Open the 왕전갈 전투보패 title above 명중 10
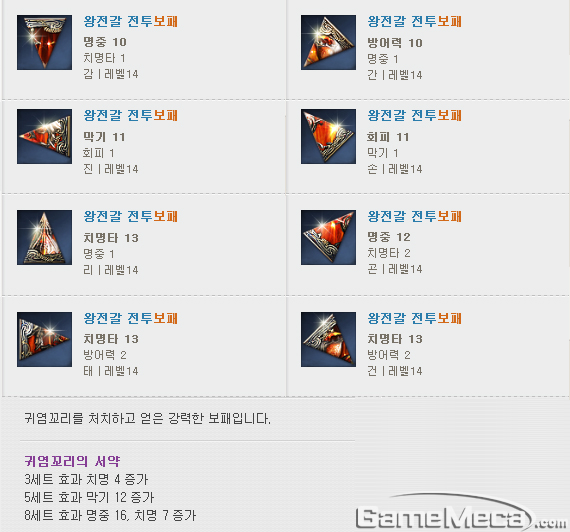570x532 pixels. [x=131, y=21]
